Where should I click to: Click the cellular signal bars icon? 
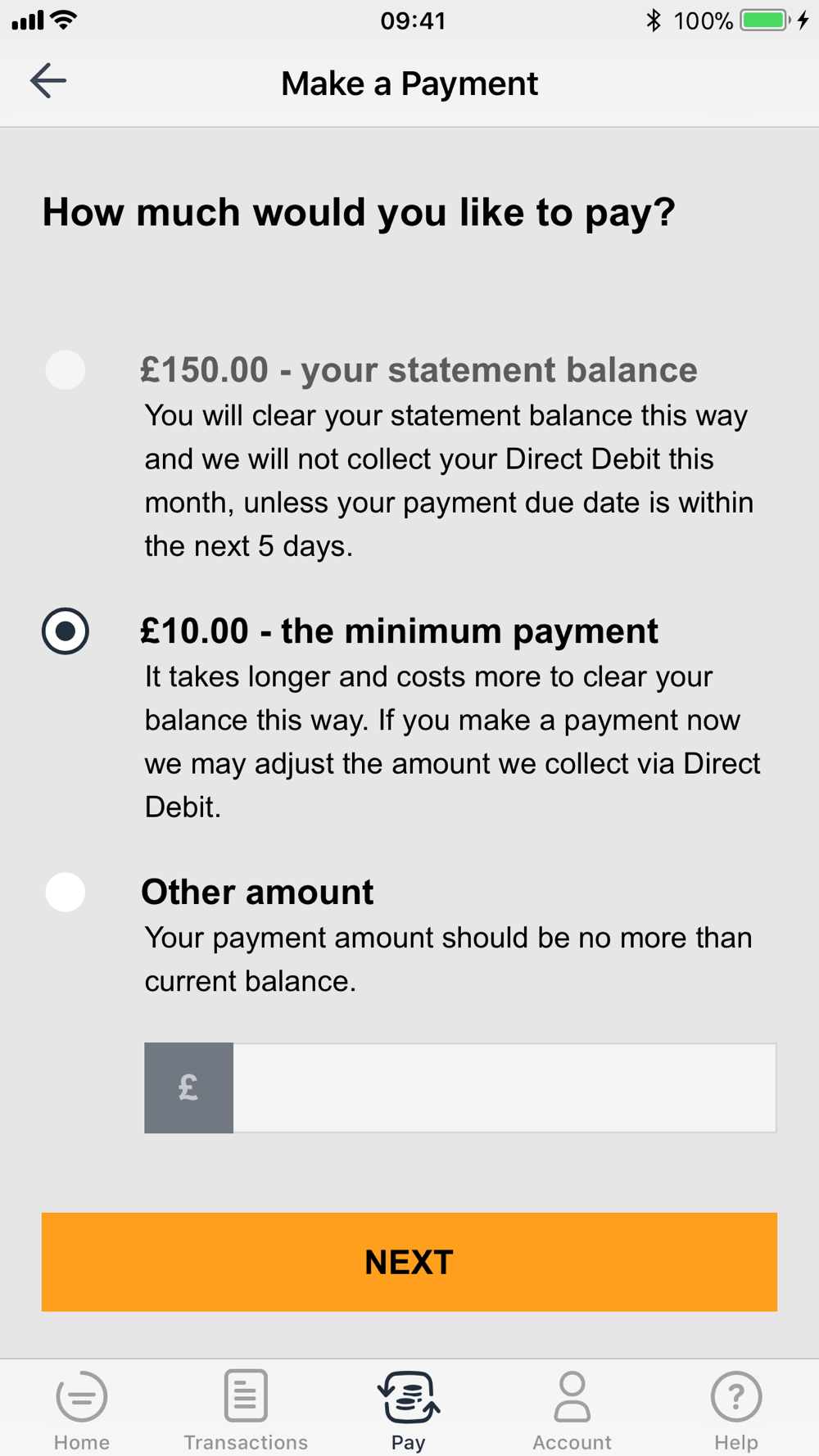[x=28, y=20]
